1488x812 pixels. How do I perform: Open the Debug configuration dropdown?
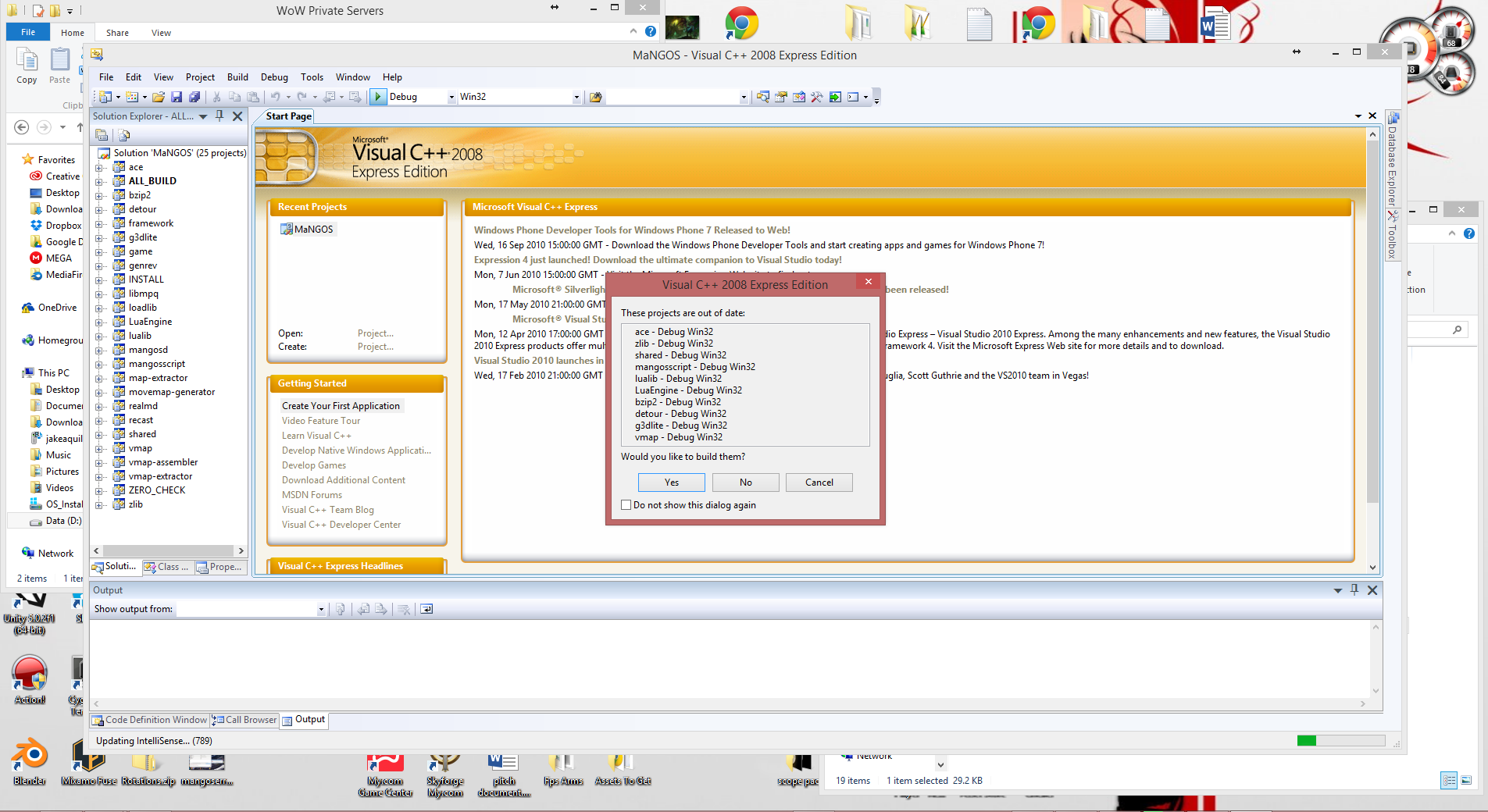point(451,97)
